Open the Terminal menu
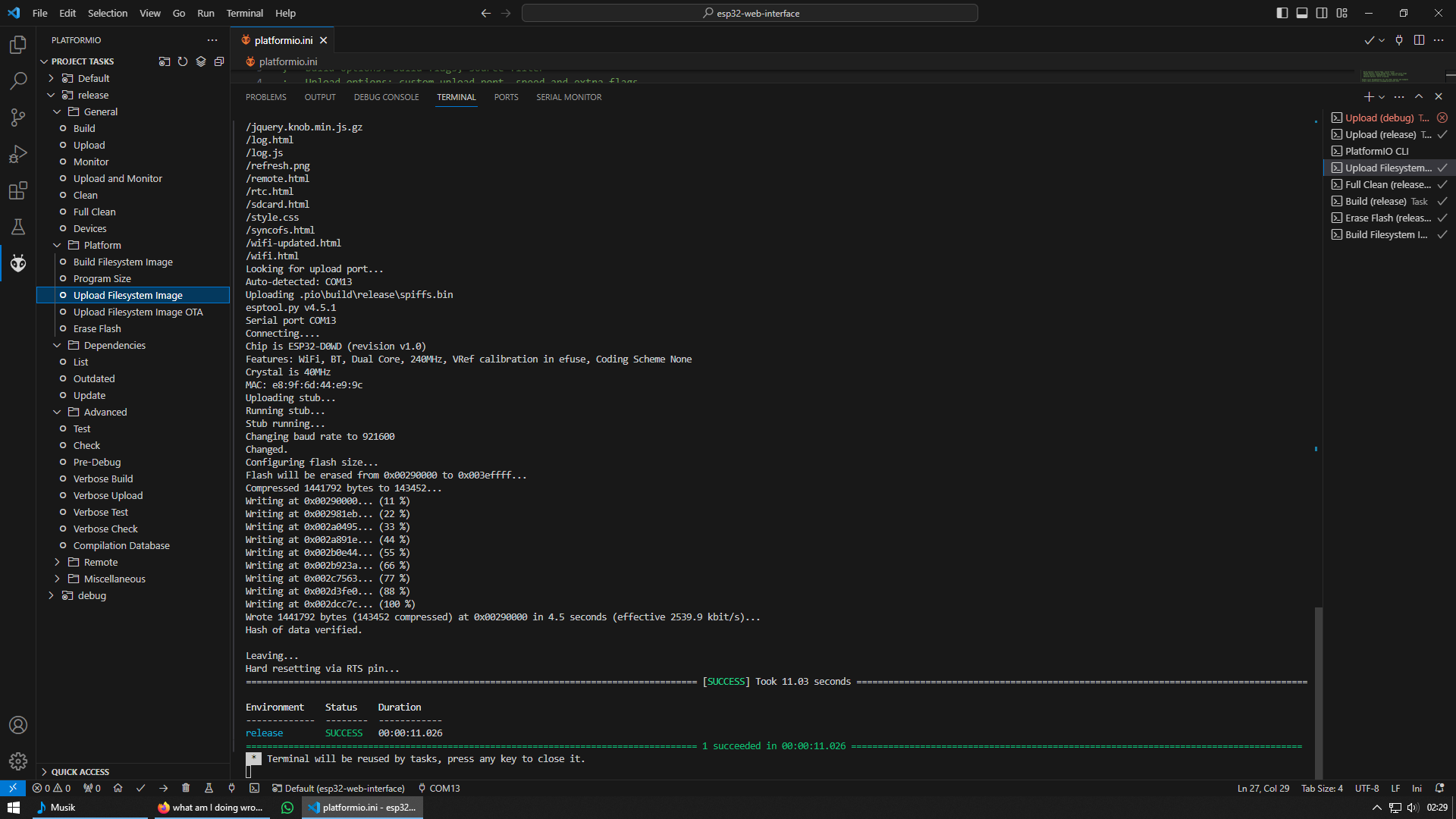This screenshot has height=819, width=1456. (244, 13)
